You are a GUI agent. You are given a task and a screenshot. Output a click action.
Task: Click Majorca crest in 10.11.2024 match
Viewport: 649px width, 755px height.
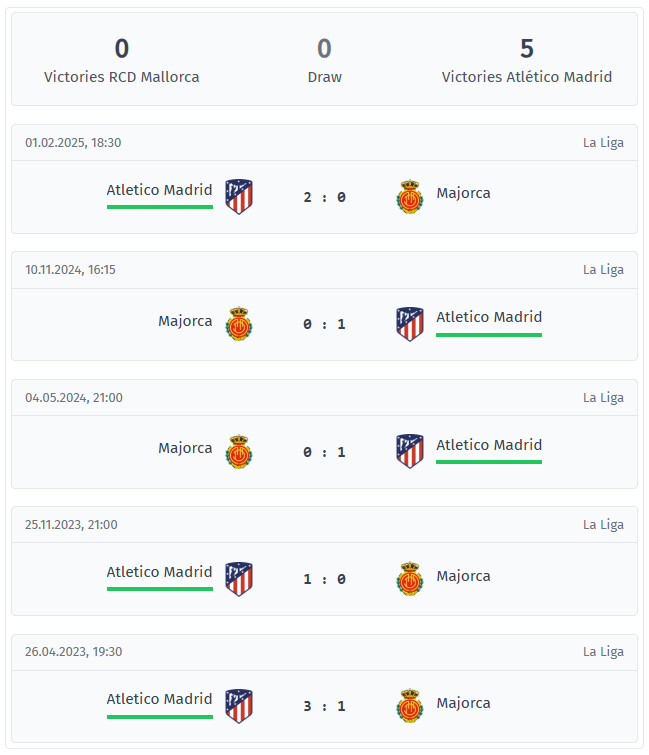coord(239,324)
